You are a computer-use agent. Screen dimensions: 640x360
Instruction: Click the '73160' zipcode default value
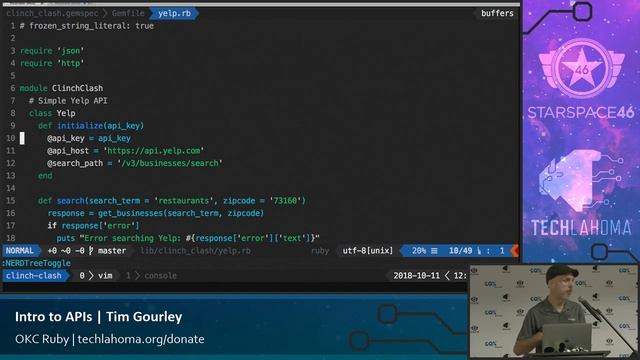coord(285,201)
